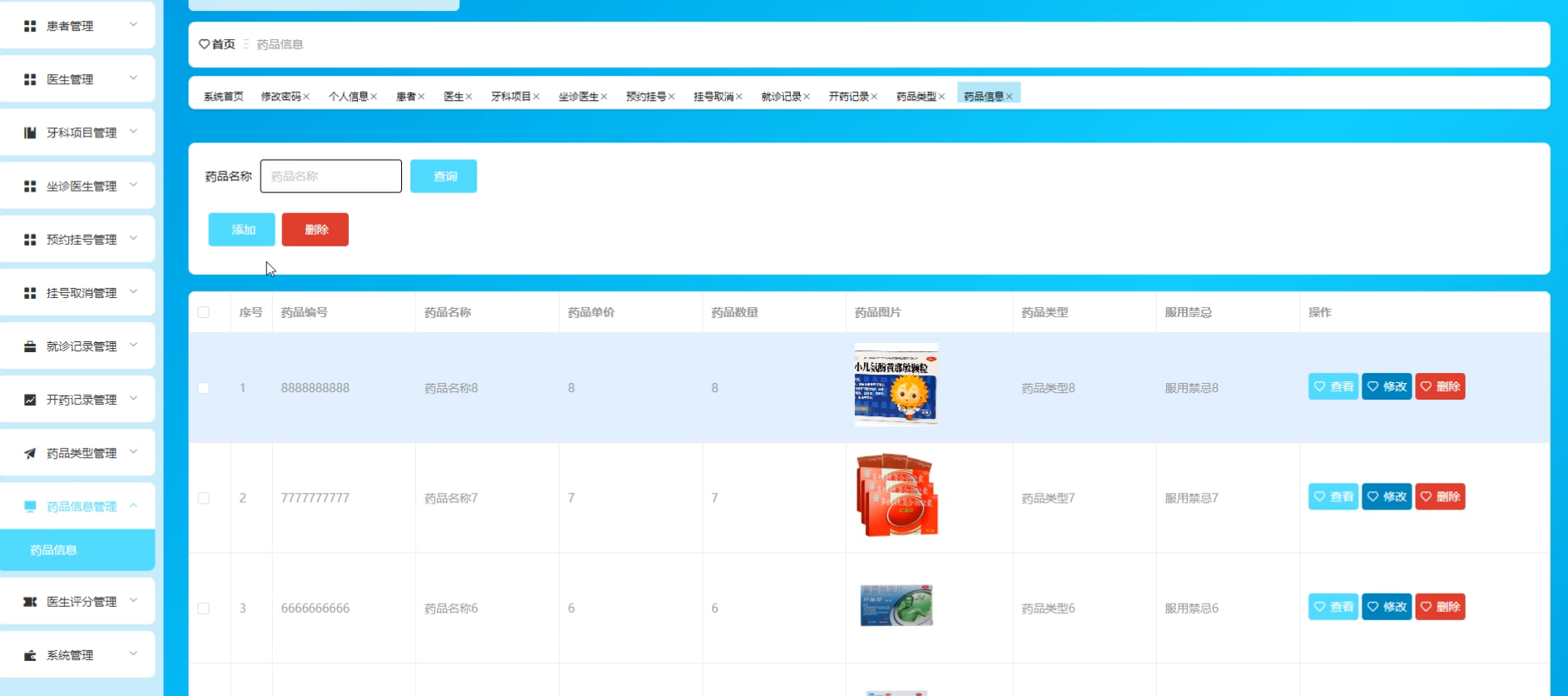Viewport: 1568px width, 696px height.
Task: Open the red box medicine image for 药品名称7
Action: [896, 495]
